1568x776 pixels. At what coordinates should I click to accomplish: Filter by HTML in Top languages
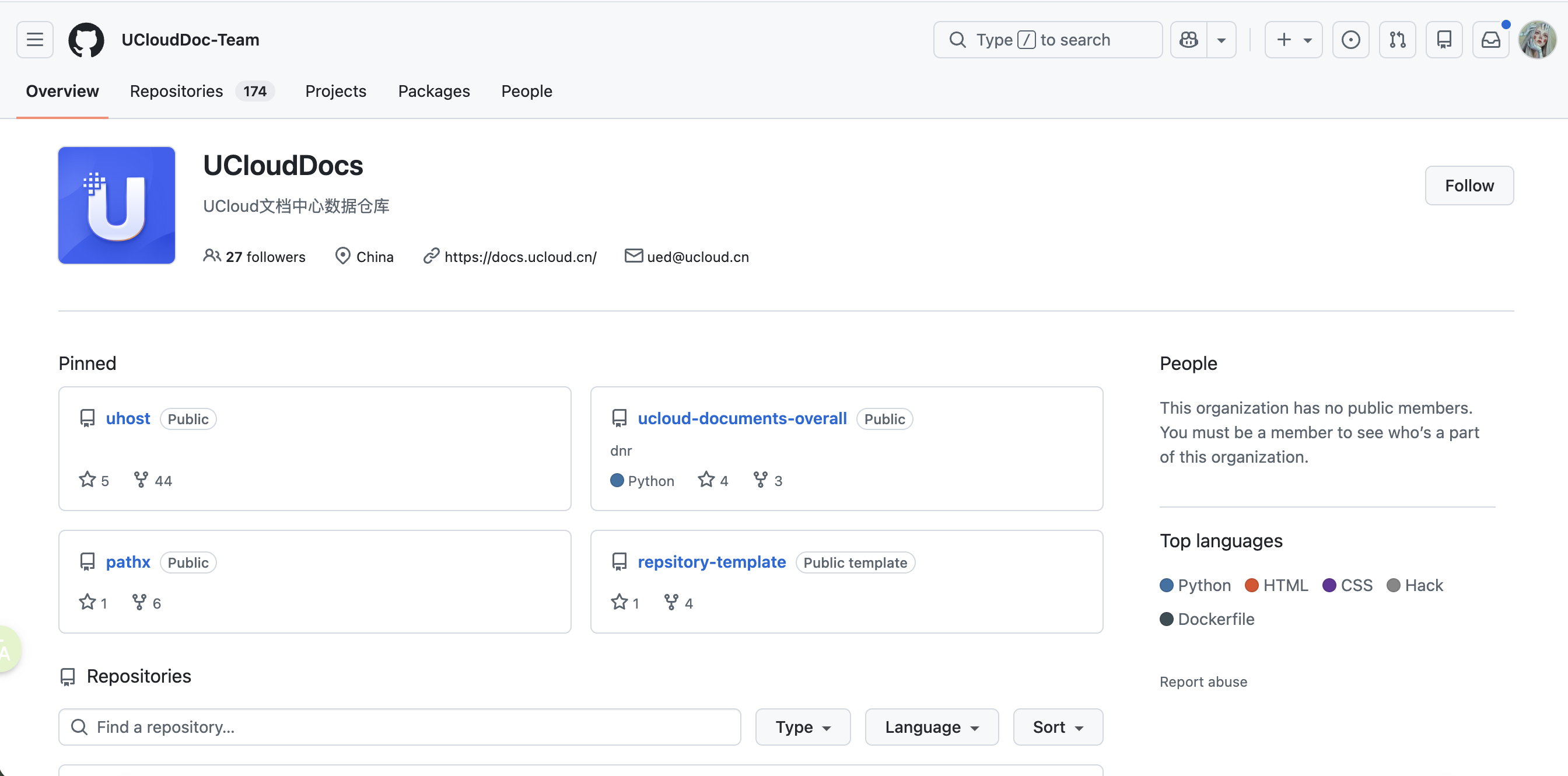coord(1276,585)
